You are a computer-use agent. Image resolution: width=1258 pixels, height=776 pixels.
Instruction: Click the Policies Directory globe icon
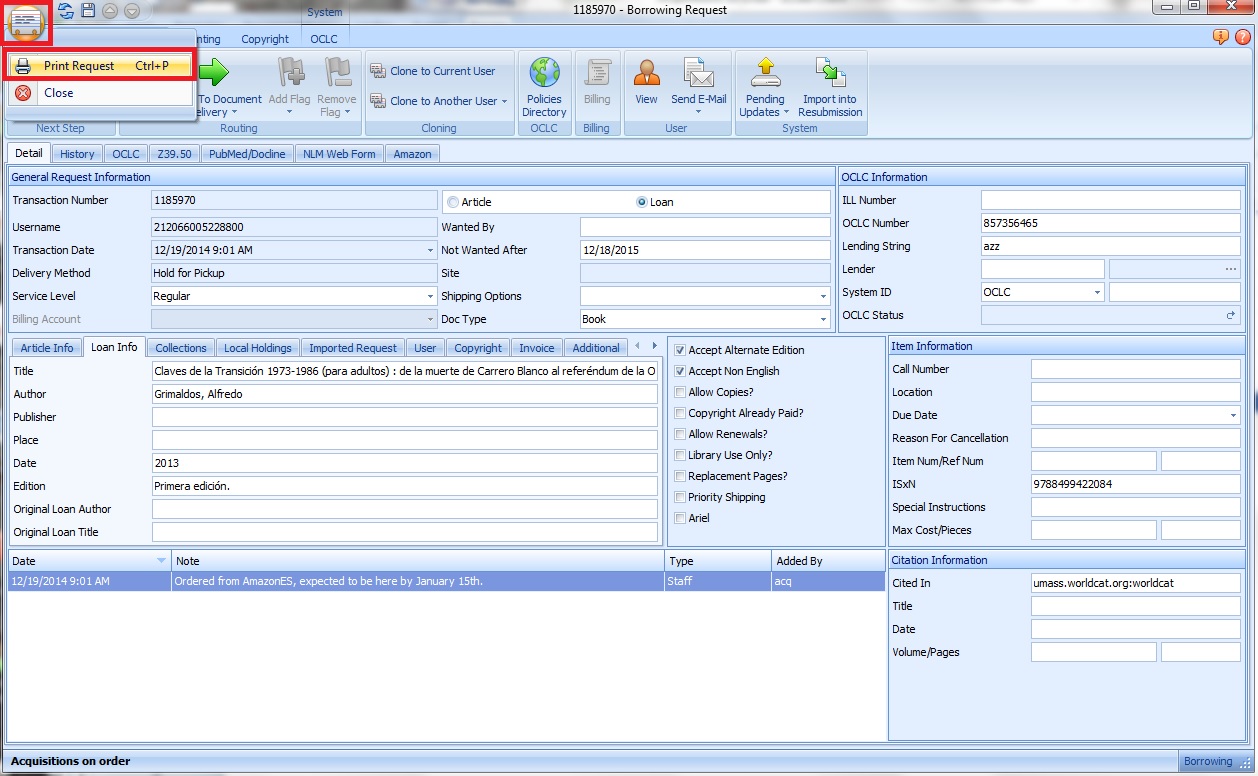point(544,74)
